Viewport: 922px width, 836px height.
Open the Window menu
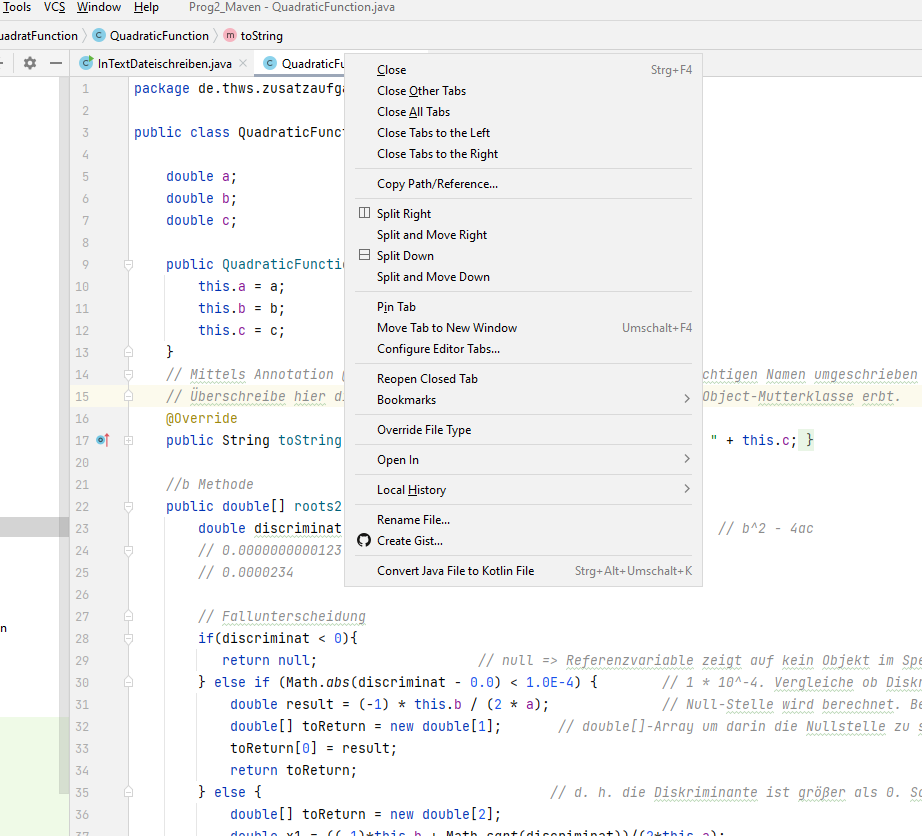(x=99, y=7)
